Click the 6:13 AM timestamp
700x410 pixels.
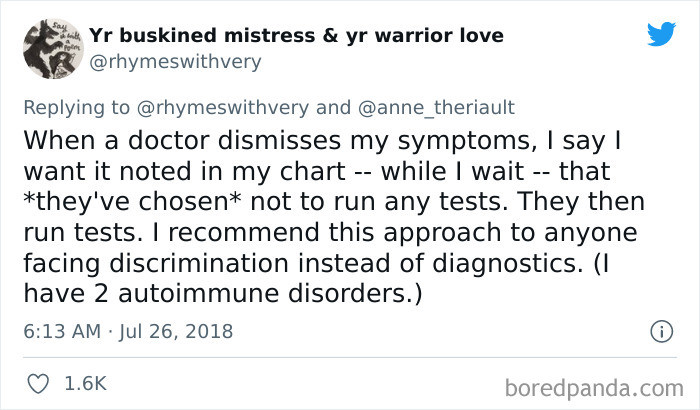click(x=59, y=330)
